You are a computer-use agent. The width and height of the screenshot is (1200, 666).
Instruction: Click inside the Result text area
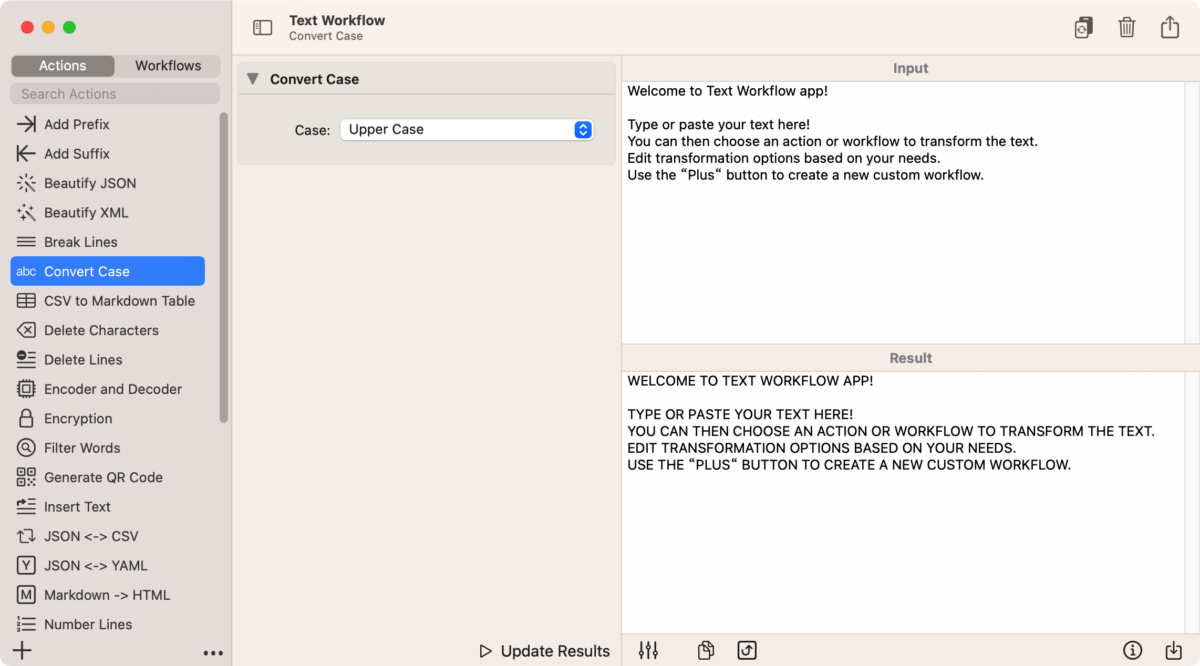pyautogui.click(x=903, y=502)
